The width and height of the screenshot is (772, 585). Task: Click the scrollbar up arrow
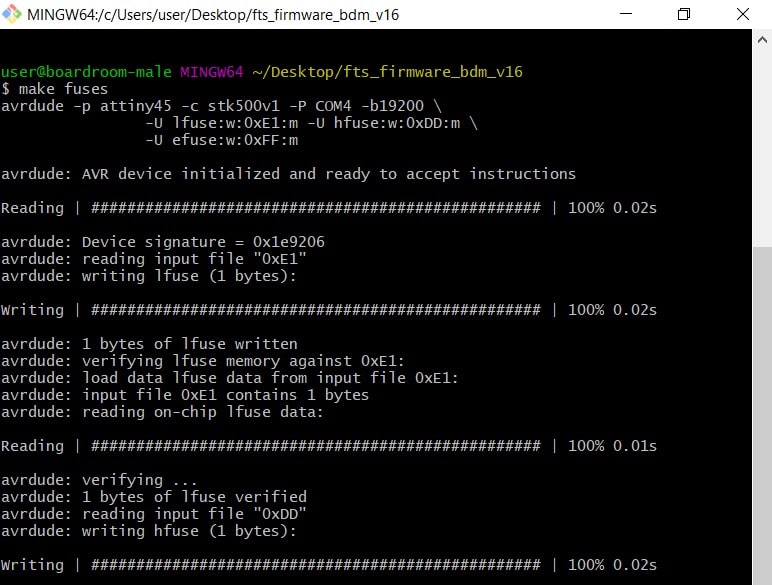(762, 40)
